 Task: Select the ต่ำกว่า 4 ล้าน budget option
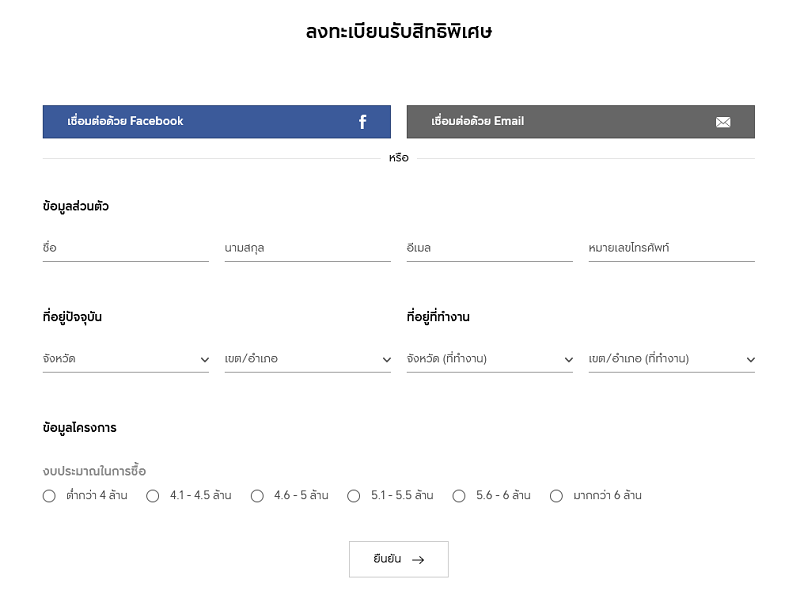click(x=49, y=496)
